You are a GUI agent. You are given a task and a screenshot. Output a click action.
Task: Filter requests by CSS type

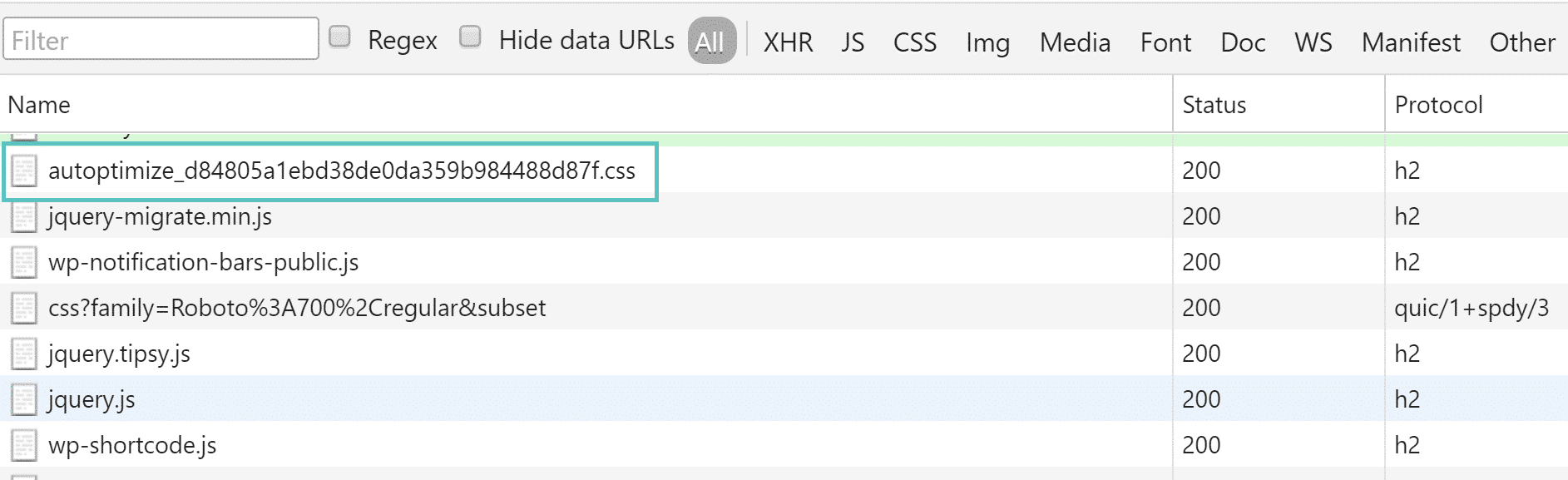tap(914, 42)
